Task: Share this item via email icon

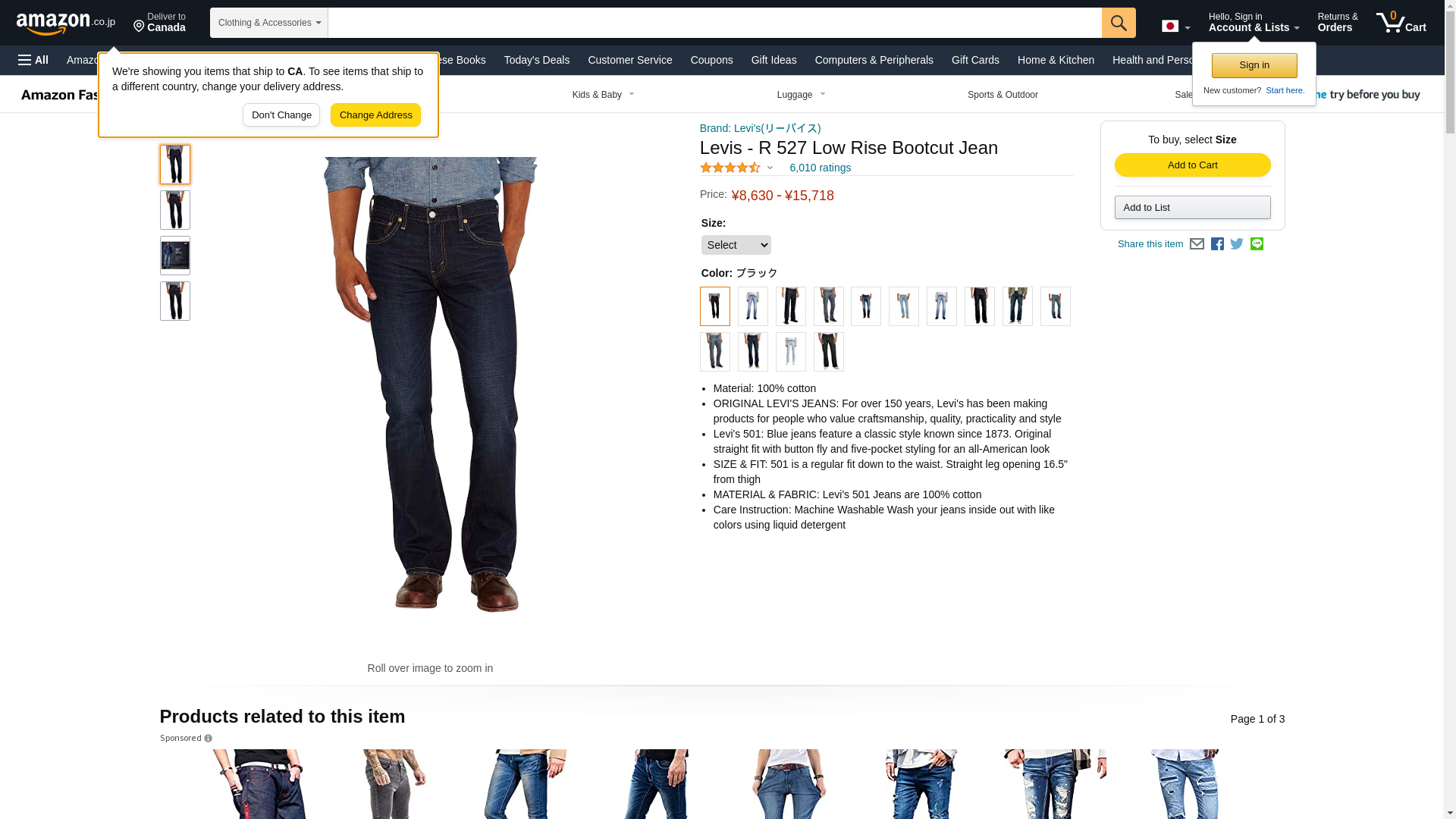Action: point(1197,244)
